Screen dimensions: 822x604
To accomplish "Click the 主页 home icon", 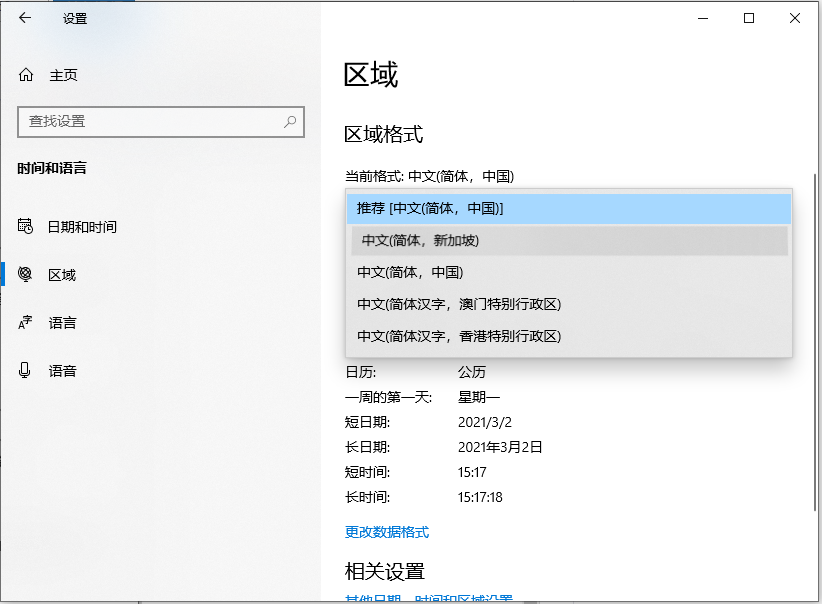I will 26,75.
